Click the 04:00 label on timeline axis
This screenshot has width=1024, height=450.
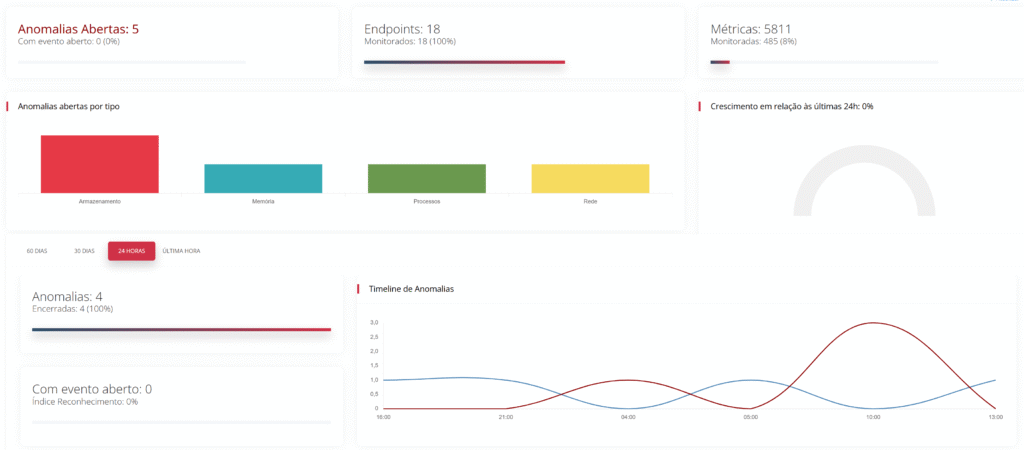pyautogui.click(x=628, y=417)
